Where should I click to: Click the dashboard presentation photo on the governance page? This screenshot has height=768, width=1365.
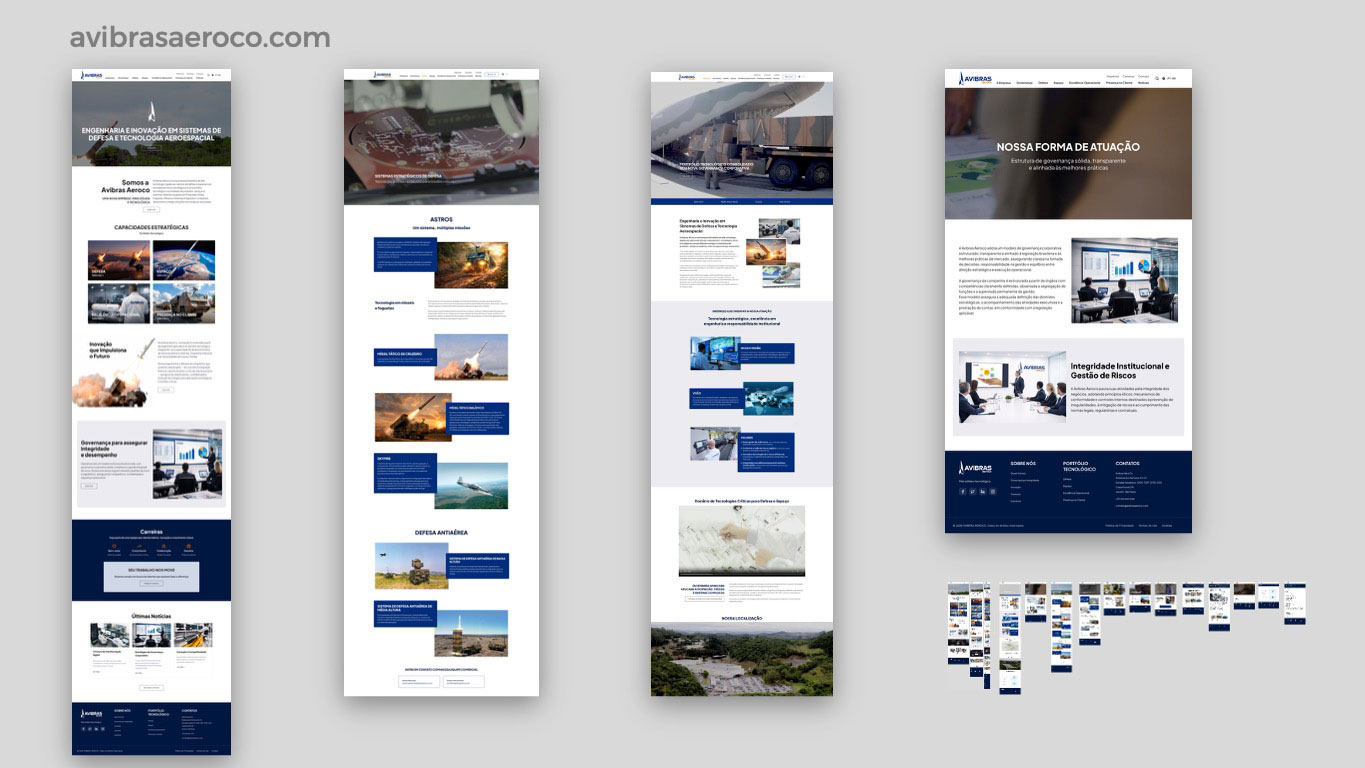click(x=1124, y=280)
